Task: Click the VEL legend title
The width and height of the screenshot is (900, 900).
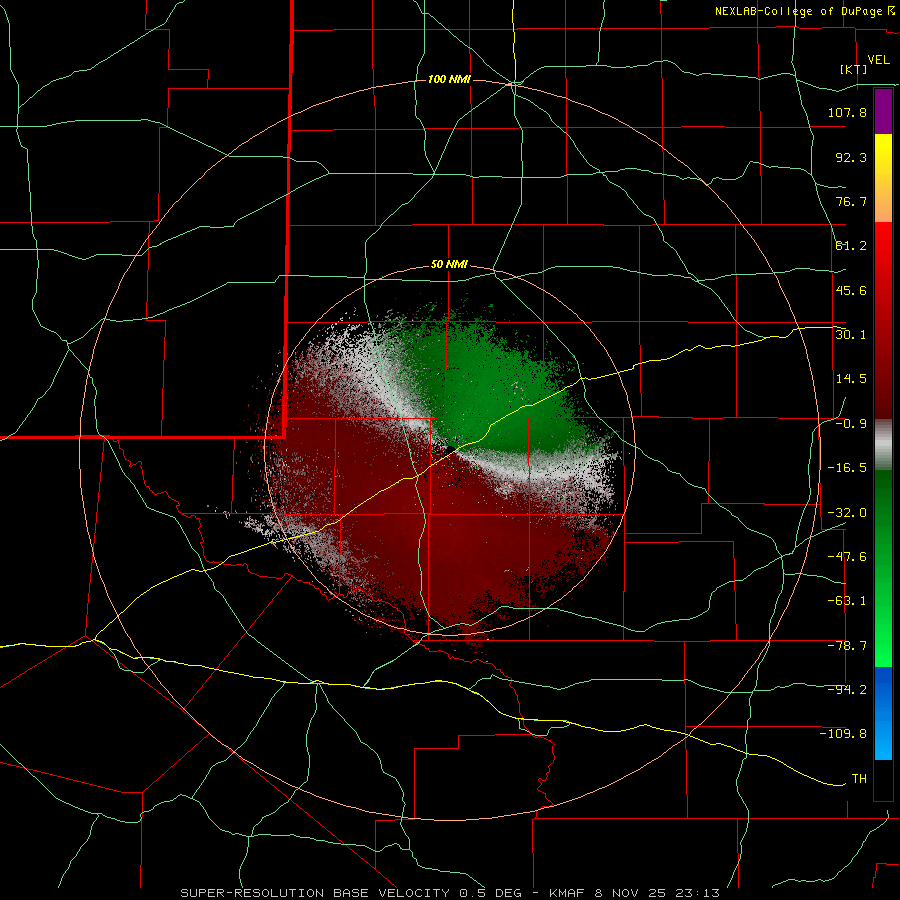Action: 879,60
